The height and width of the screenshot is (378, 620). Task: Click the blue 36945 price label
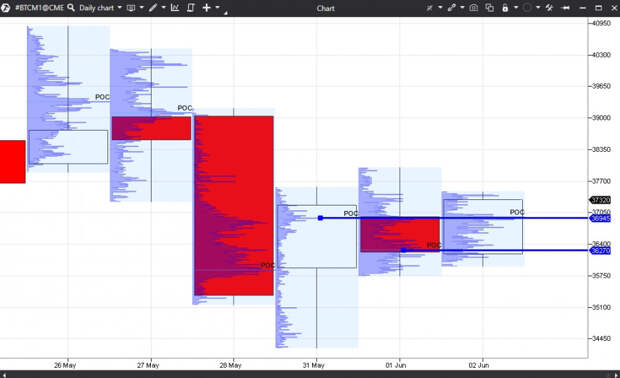600,218
